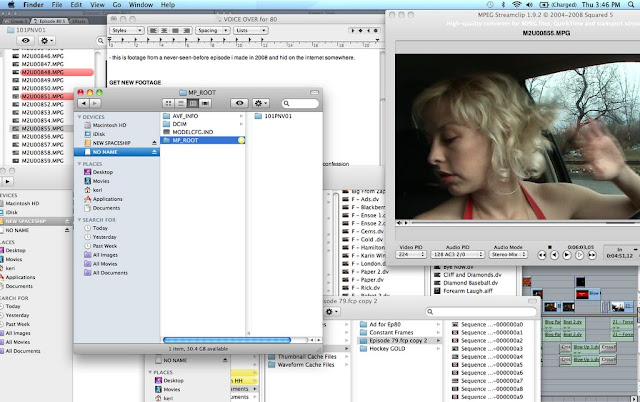Open the File menu
The width and height of the screenshot is (640, 402).
57,5
